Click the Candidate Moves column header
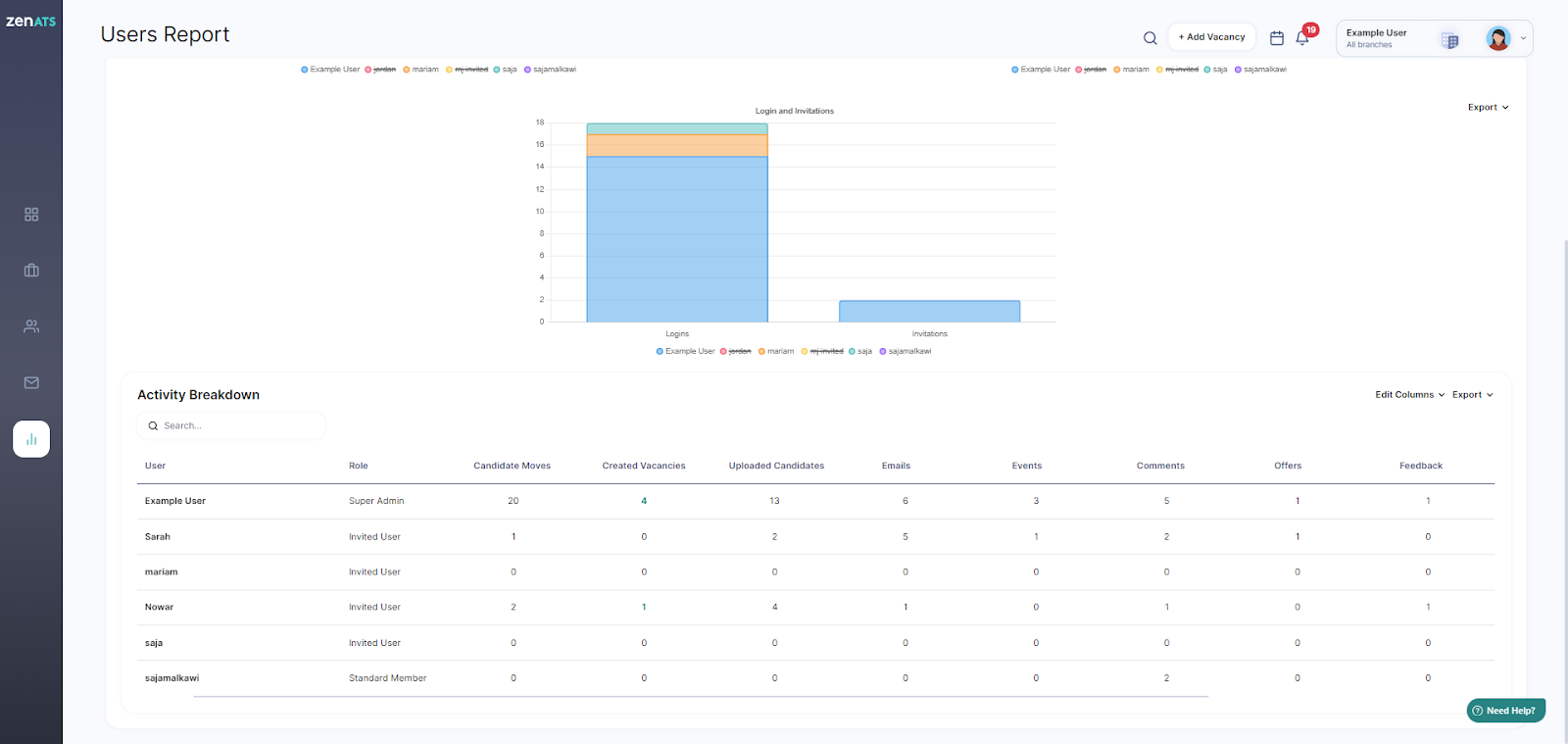 [513, 466]
